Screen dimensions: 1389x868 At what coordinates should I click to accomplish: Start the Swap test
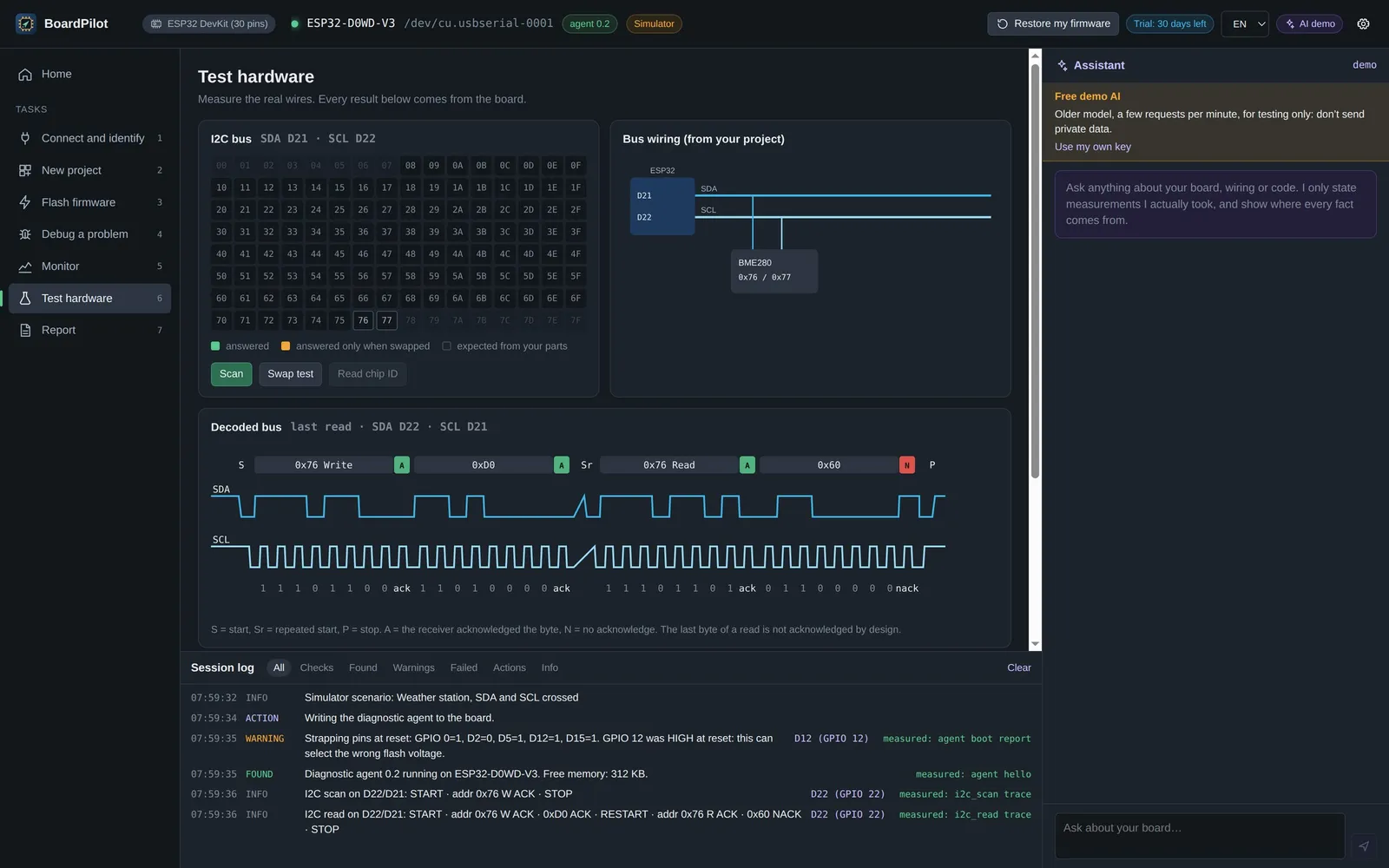point(290,374)
